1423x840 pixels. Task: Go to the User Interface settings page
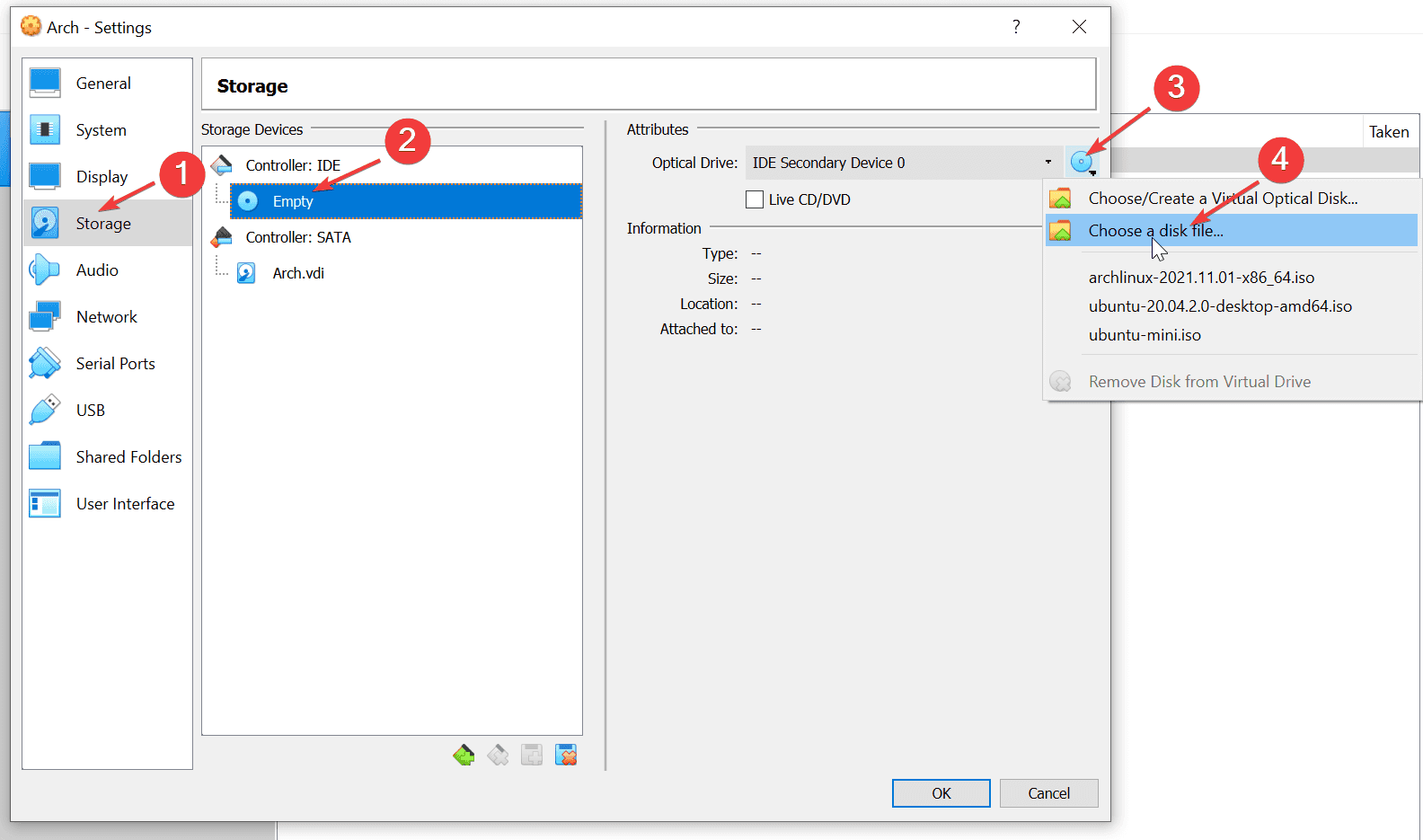107,503
